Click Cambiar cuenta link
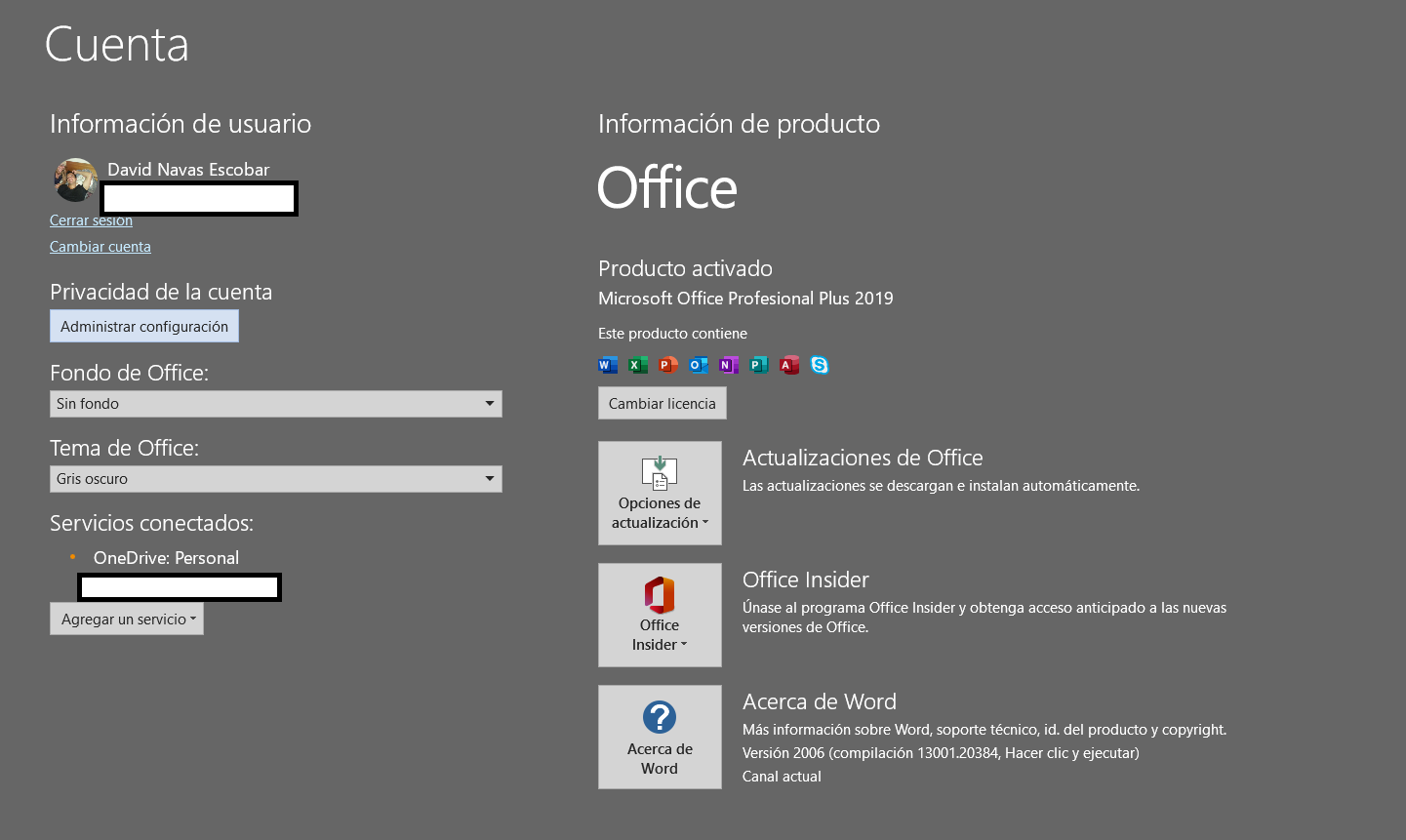1406x840 pixels. pos(100,247)
